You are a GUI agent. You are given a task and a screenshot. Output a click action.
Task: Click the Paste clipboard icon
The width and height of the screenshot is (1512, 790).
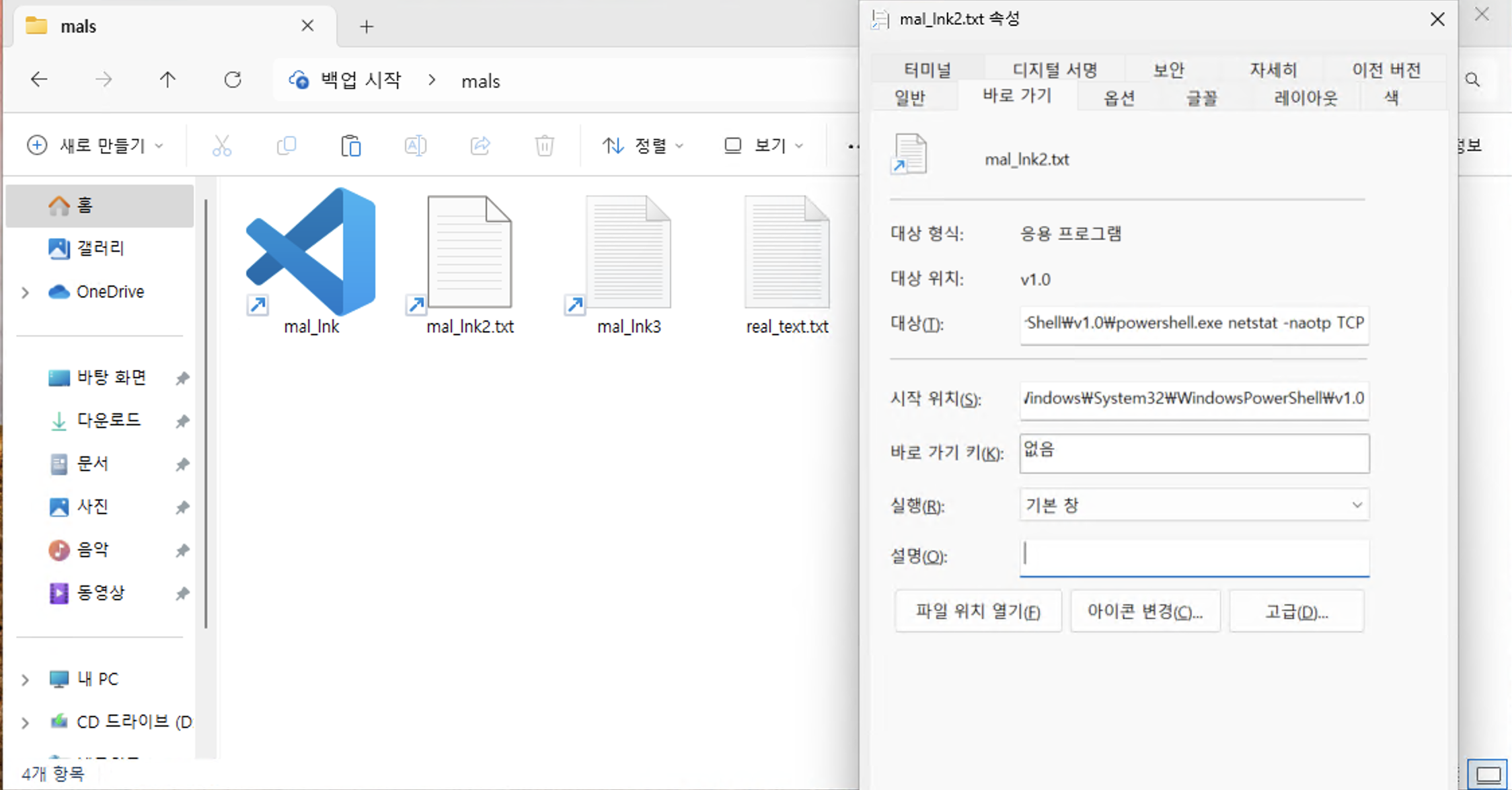350,145
